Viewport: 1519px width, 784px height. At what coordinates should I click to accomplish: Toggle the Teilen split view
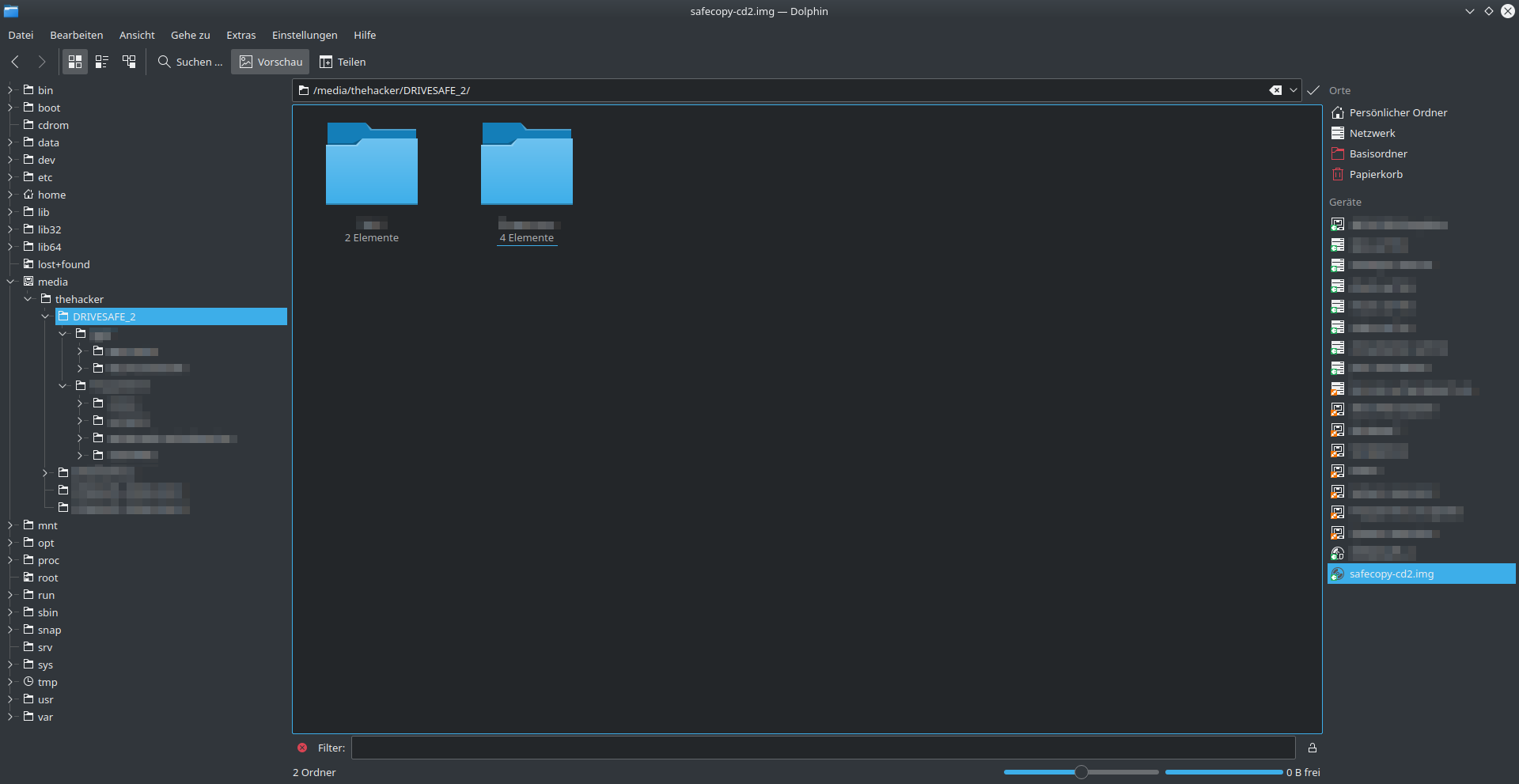343,62
